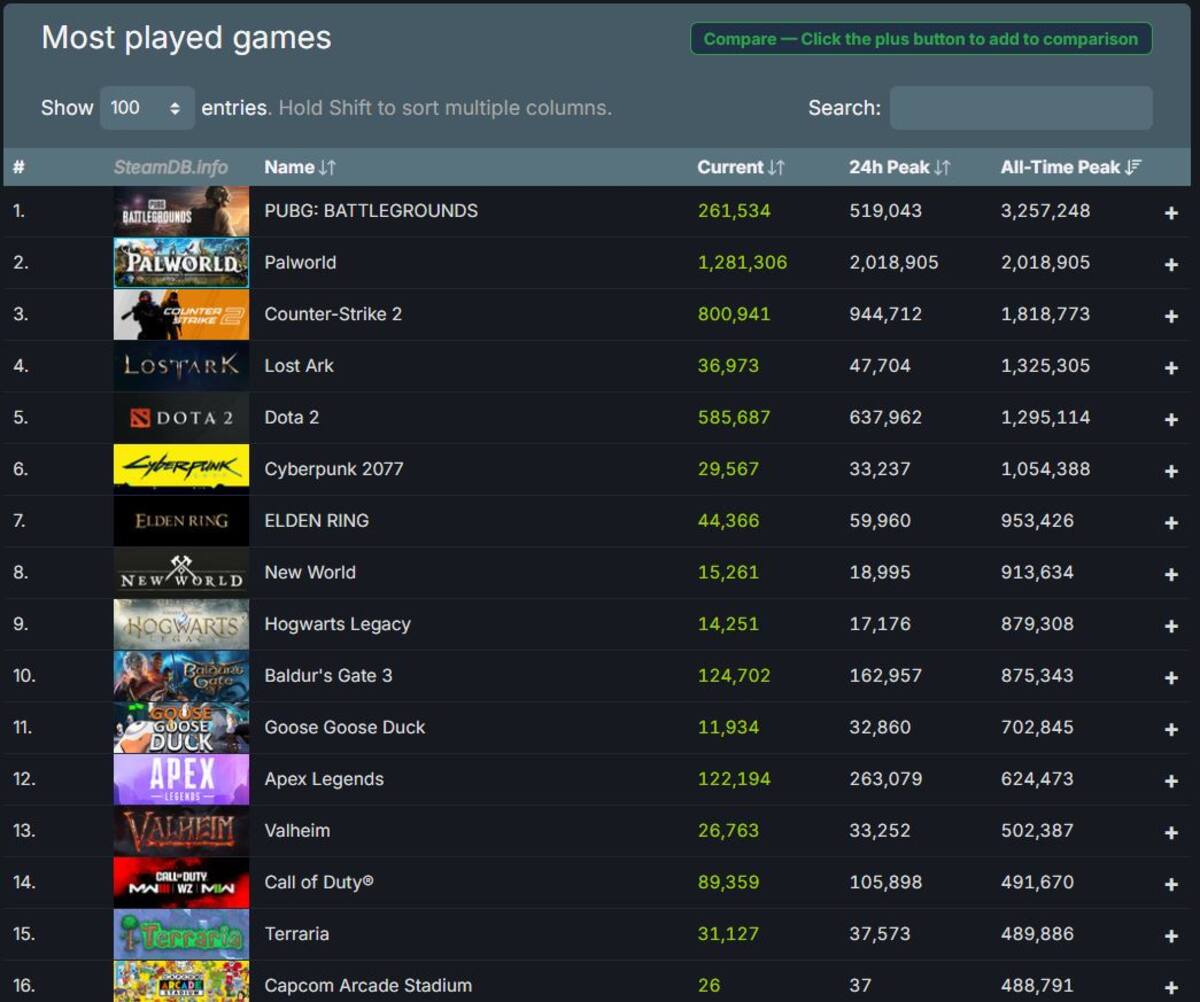Click PUBG all-time peak 3,257,248
This screenshot has height=1002, width=1200.
click(1045, 211)
